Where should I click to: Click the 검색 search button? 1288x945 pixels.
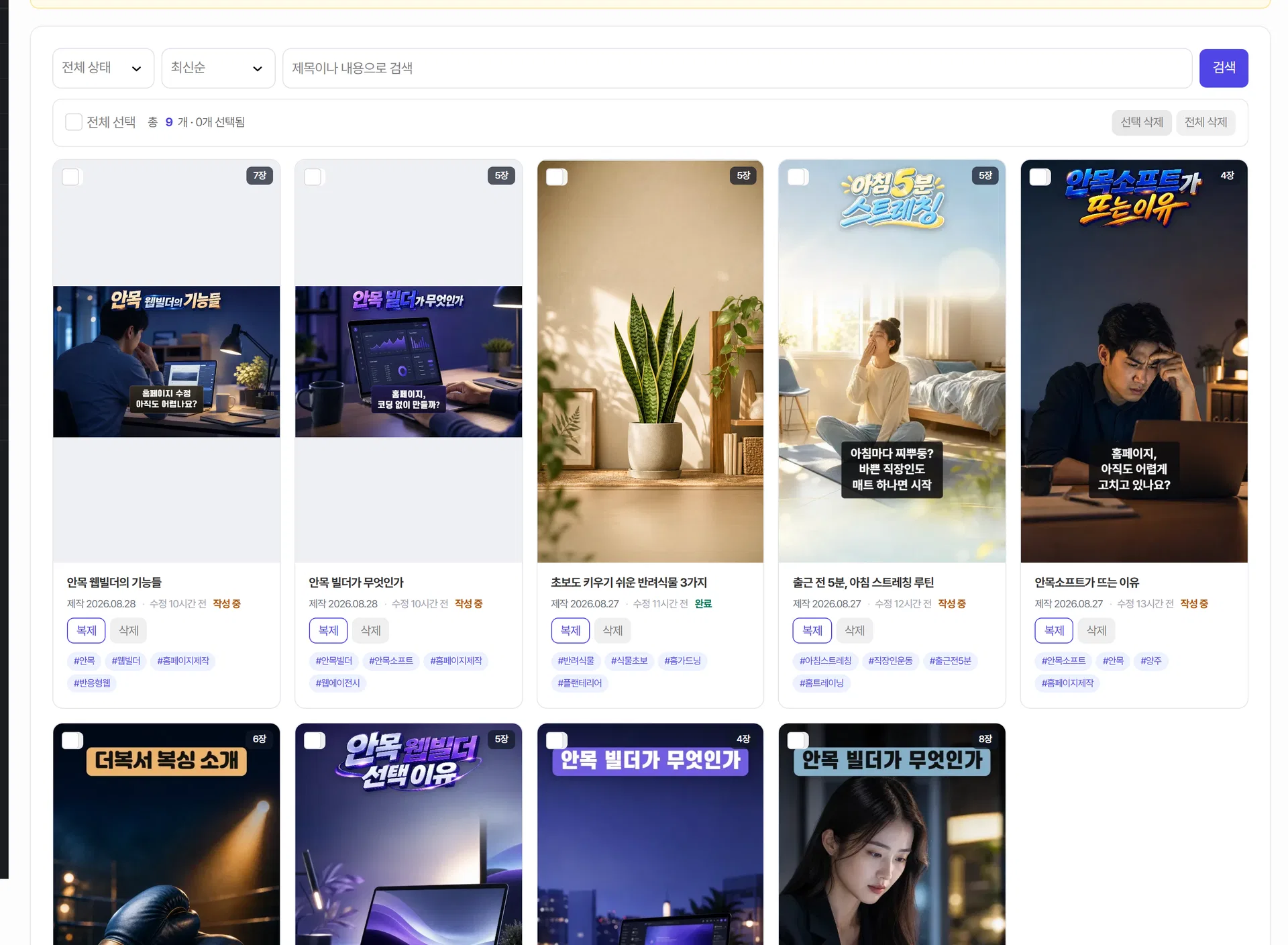tap(1224, 68)
